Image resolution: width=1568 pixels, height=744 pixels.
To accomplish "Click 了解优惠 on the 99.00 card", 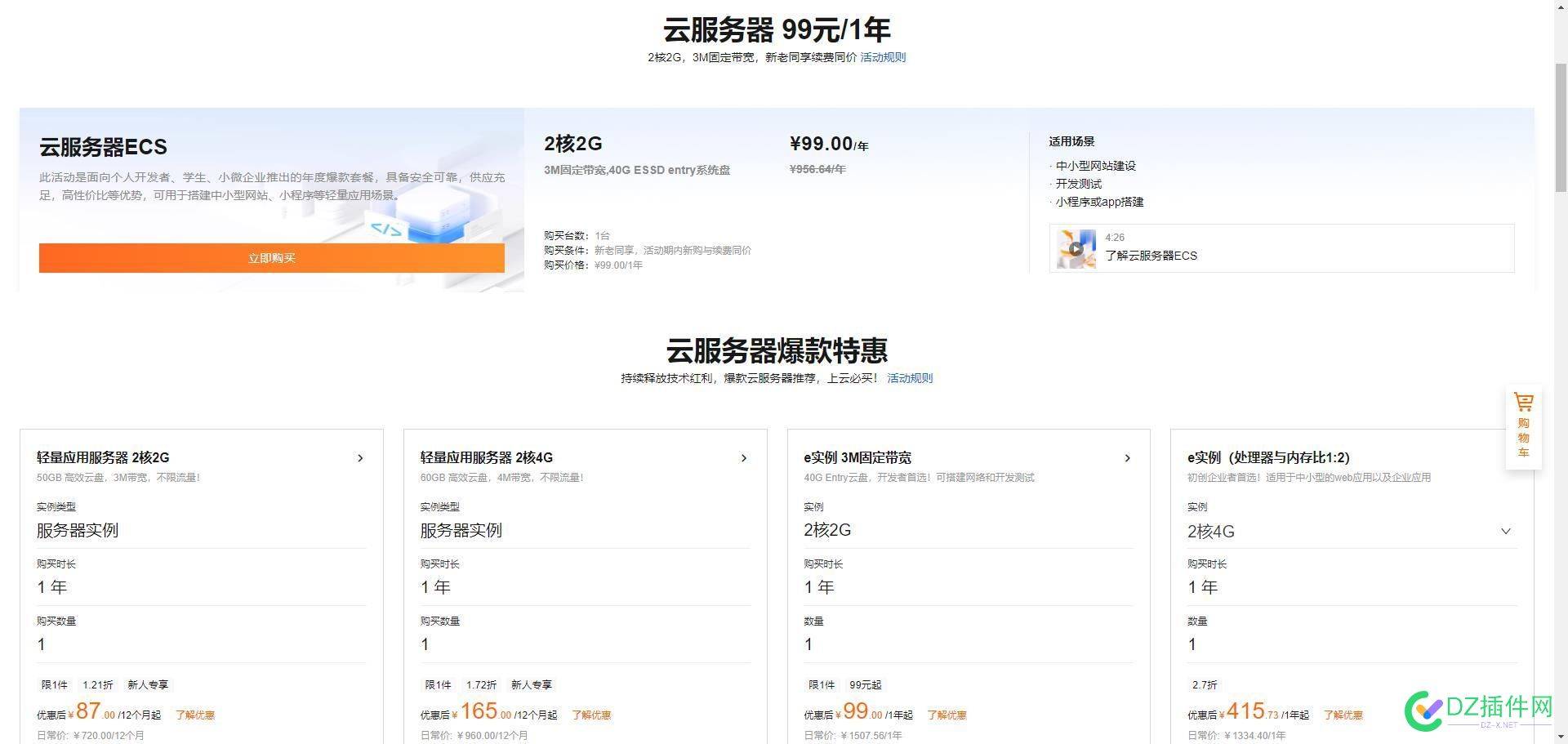I will point(947,715).
